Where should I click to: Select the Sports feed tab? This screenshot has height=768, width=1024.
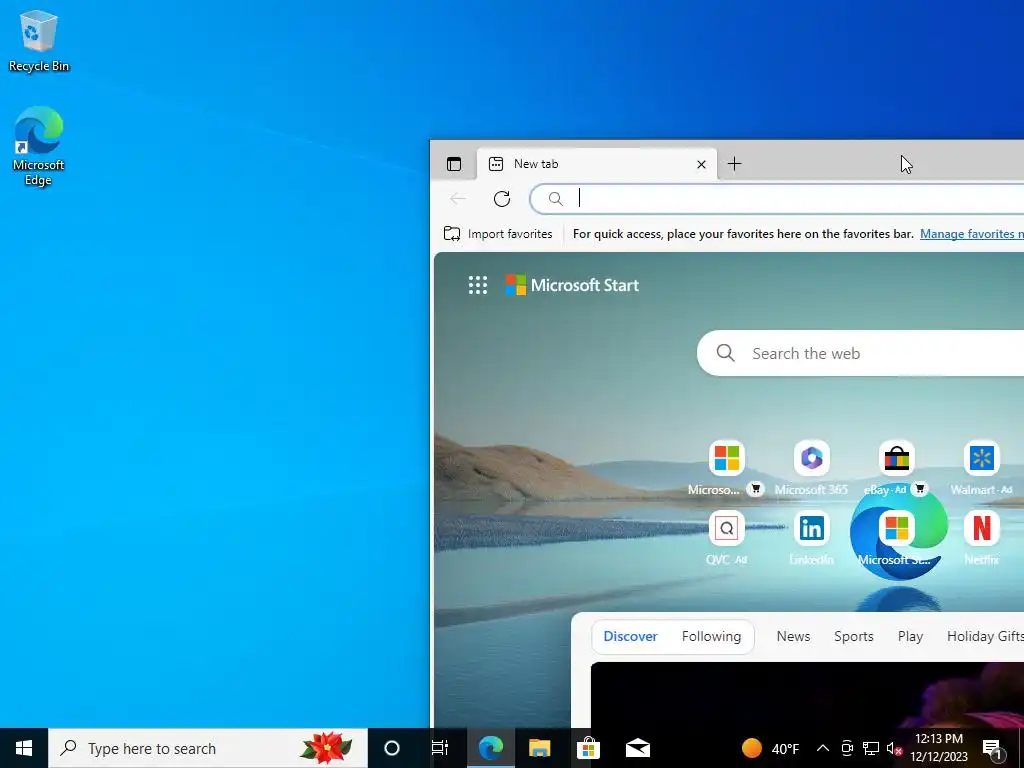[x=854, y=636]
